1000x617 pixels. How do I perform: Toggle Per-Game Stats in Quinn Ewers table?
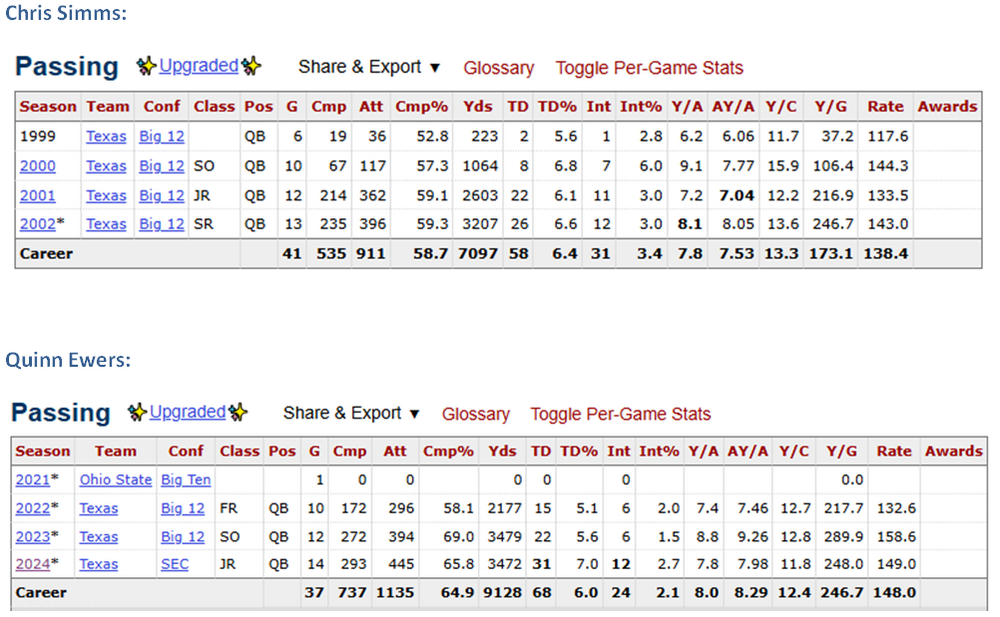tap(620, 414)
